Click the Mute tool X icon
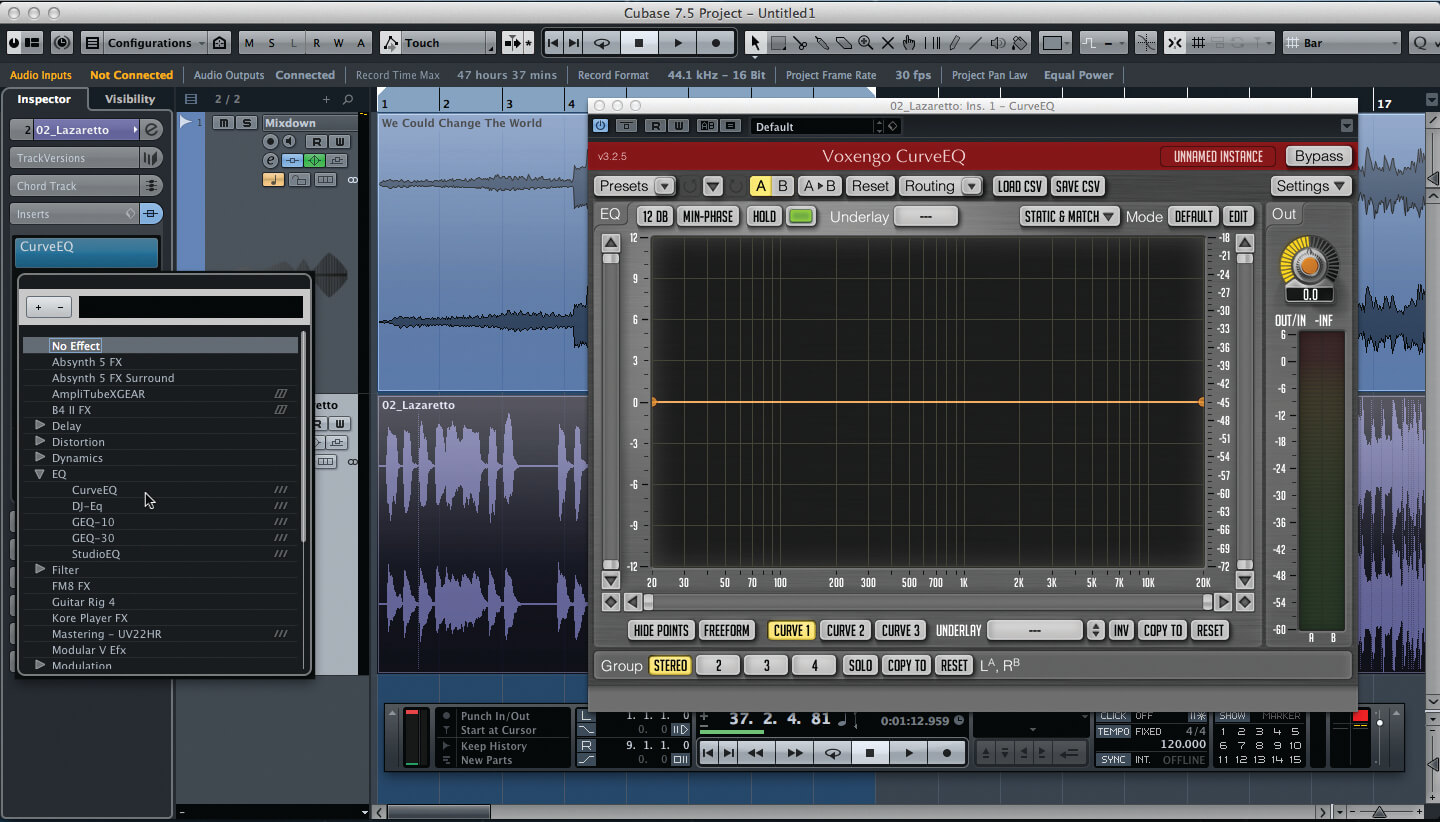 (x=887, y=43)
